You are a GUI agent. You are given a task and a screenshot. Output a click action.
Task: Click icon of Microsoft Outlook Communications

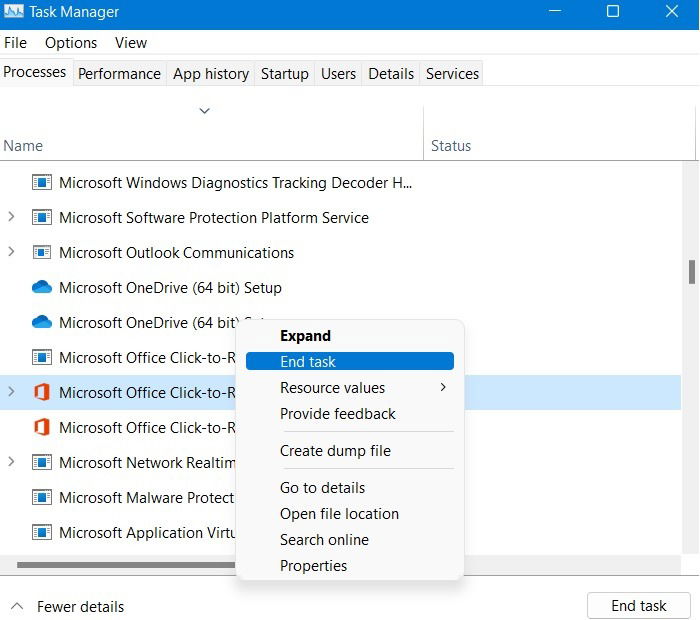(x=42, y=253)
